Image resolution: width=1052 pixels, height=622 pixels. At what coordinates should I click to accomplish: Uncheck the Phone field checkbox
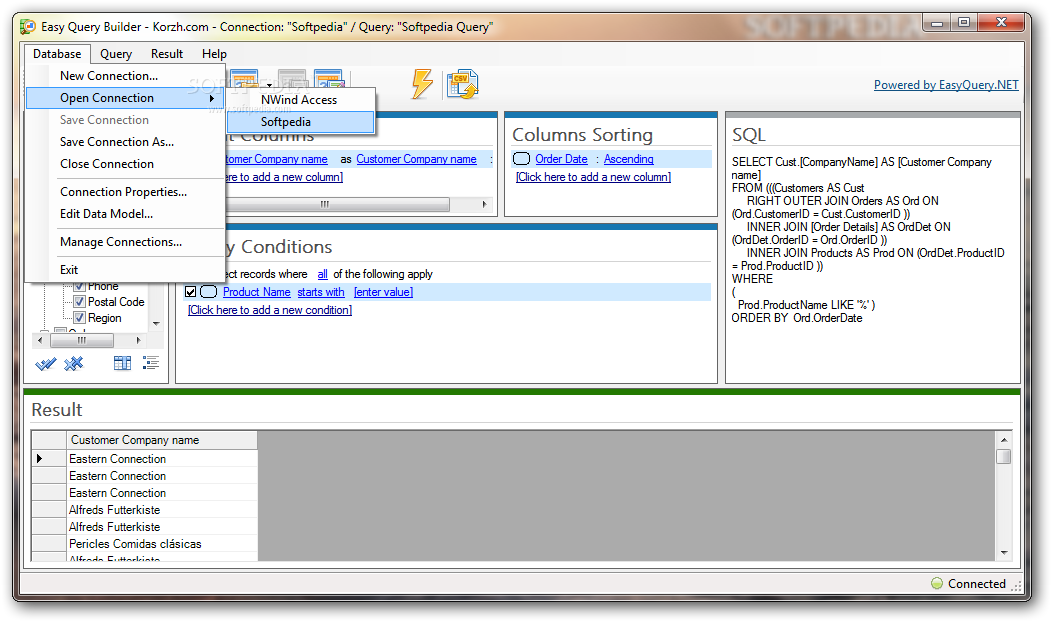[79, 286]
